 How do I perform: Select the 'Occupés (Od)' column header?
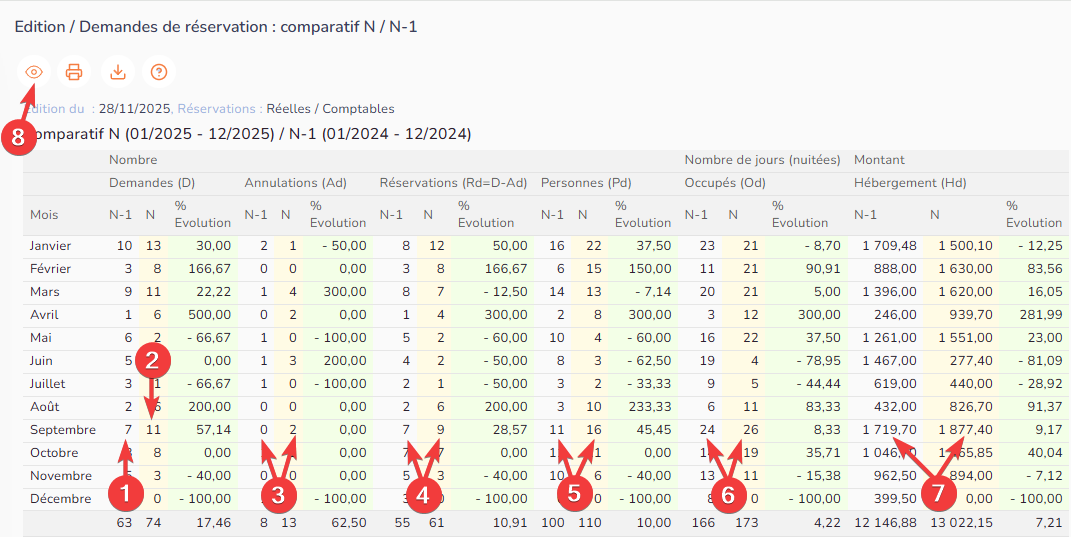(x=725, y=183)
